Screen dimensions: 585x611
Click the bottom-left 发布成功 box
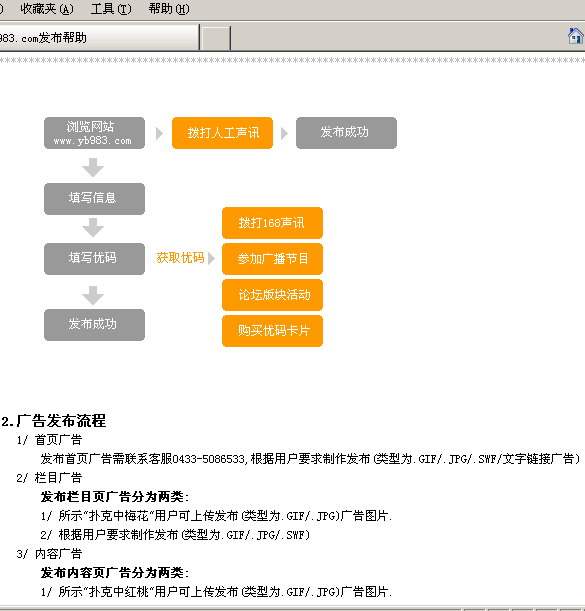[94, 325]
